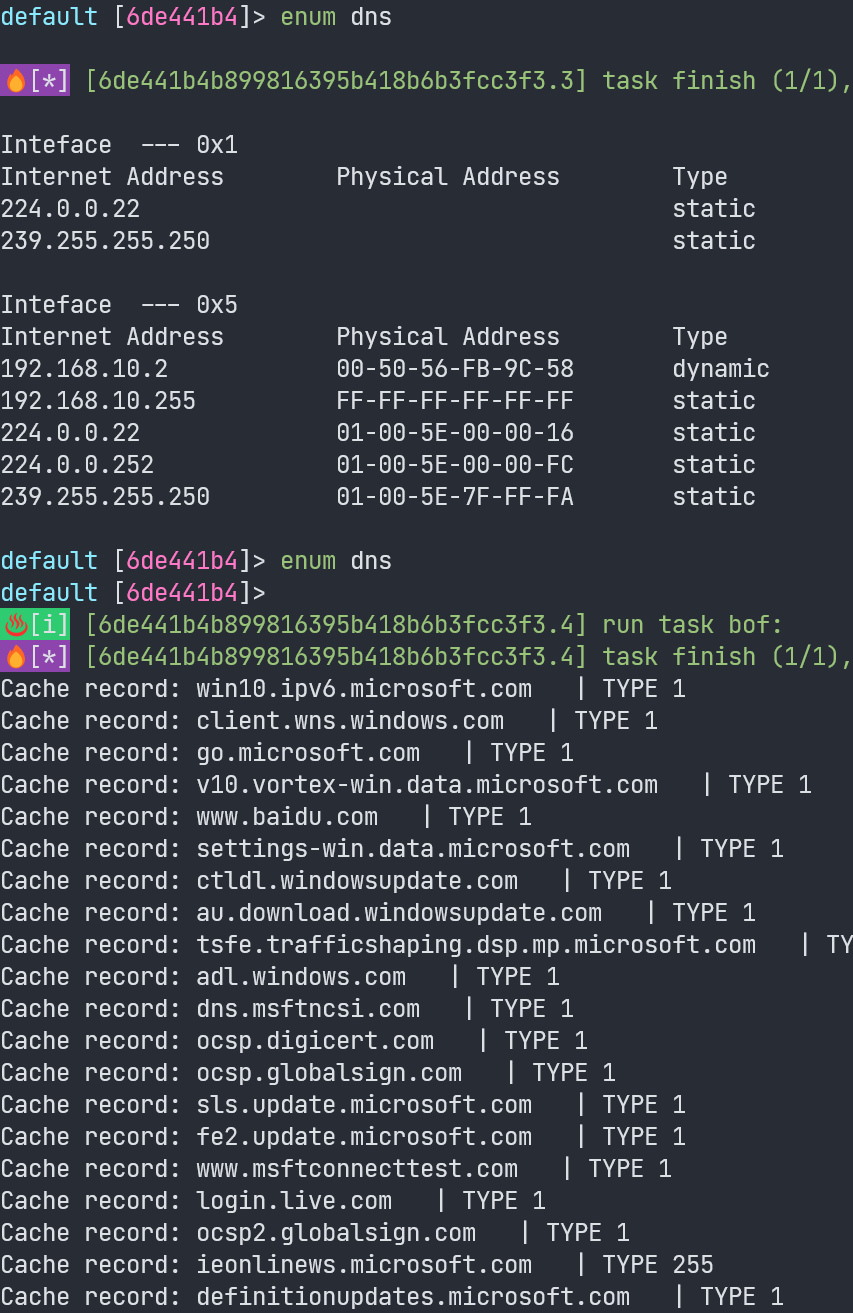Viewport: 853px width, 1313px height.
Task: Click the fire icon on the first task finish line
Action: (x=15, y=81)
